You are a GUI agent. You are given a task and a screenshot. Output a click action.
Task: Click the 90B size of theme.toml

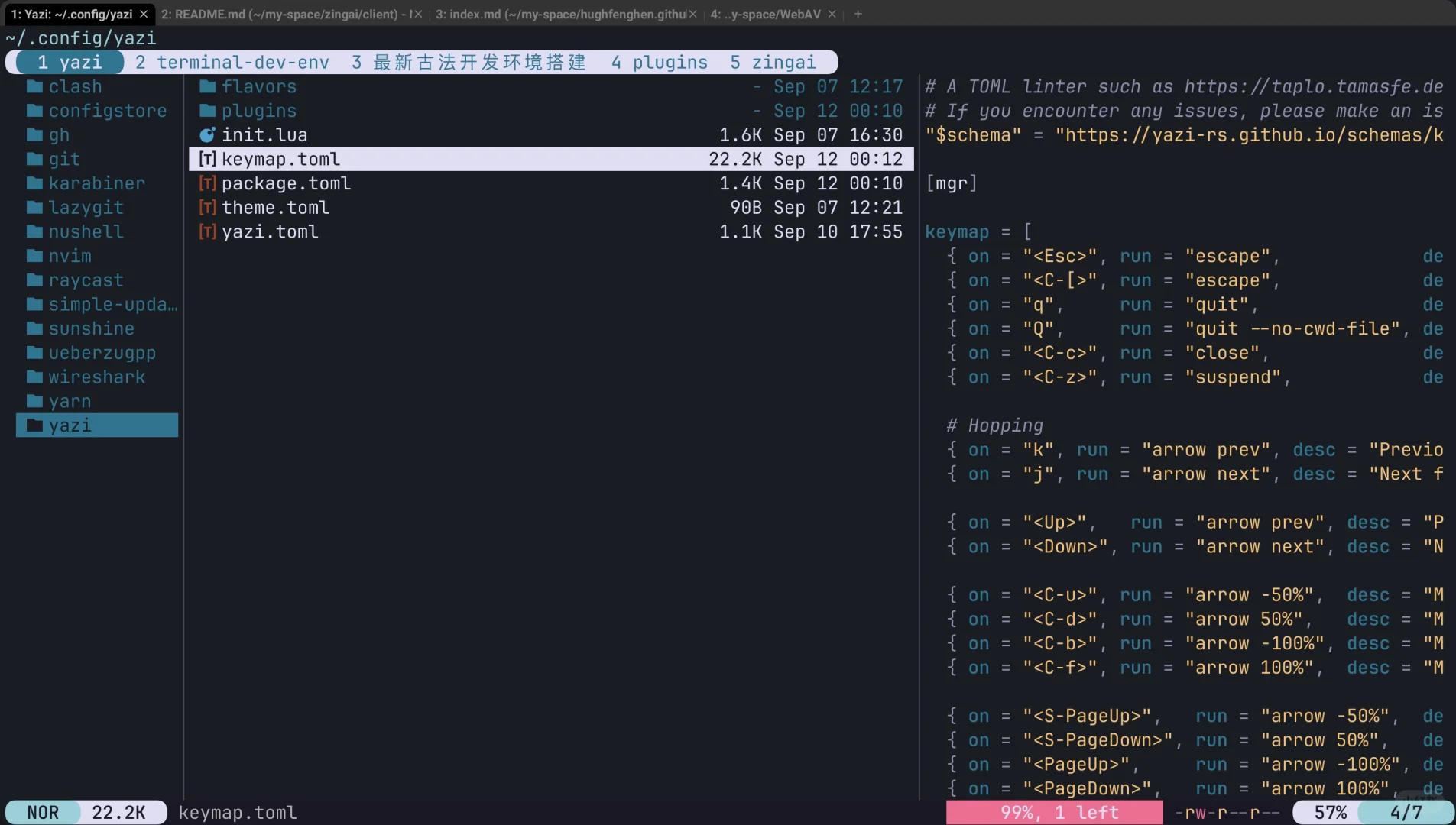pyautogui.click(x=746, y=208)
